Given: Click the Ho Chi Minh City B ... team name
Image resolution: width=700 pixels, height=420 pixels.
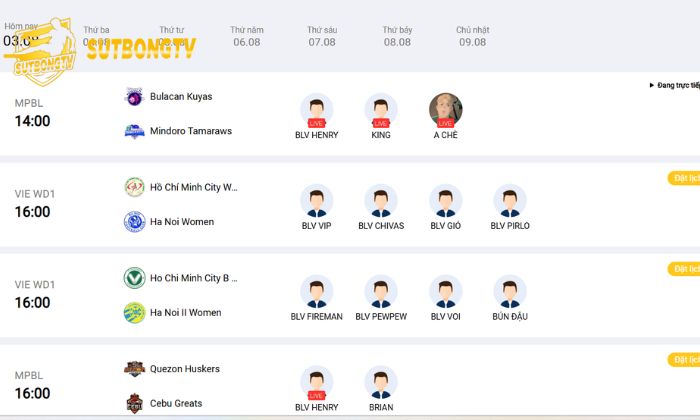Looking at the screenshot, I should [x=193, y=278].
